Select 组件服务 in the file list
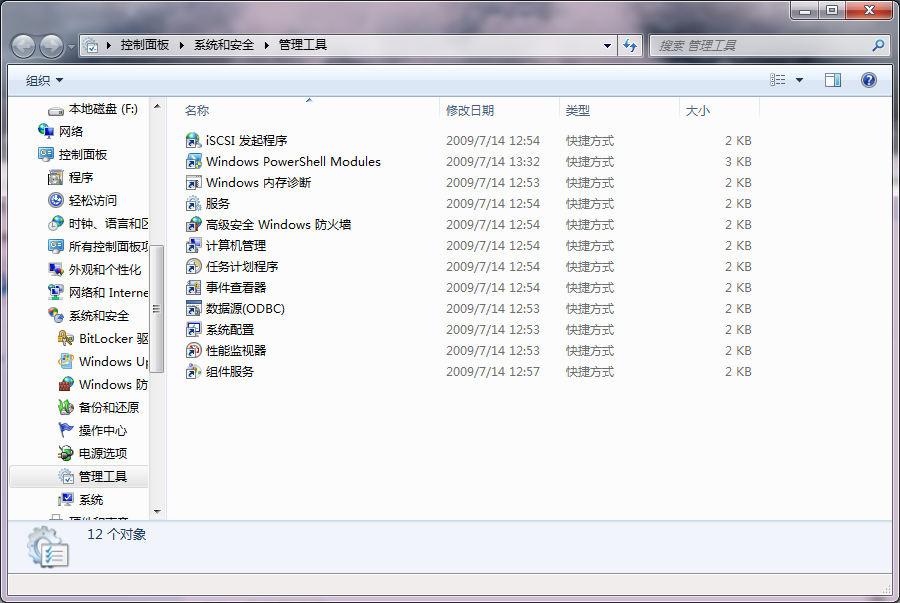This screenshot has height=603, width=900. tap(224, 371)
